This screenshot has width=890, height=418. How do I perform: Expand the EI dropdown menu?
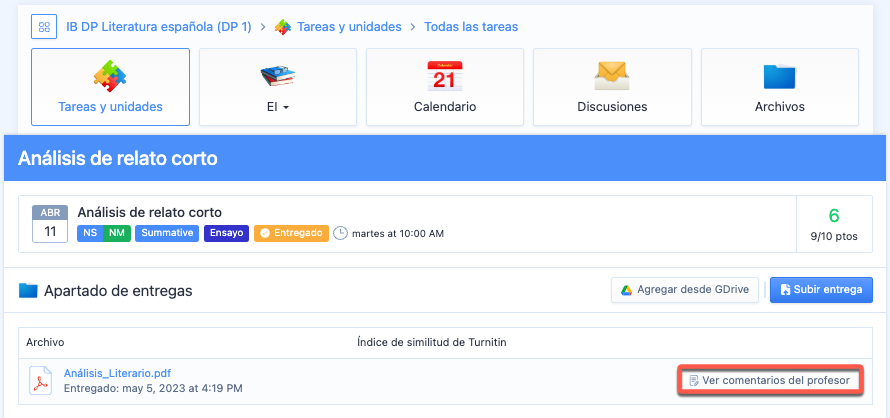pos(277,107)
